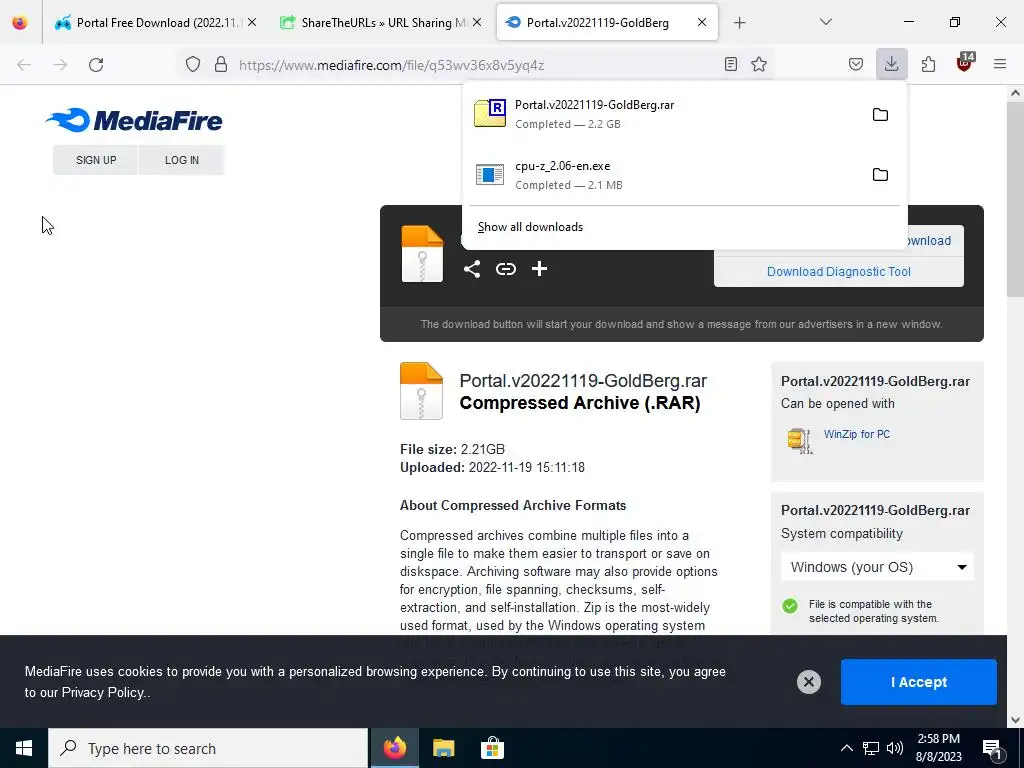Reload the current page
Viewport: 1024px width, 768px height.
click(96, 65)
